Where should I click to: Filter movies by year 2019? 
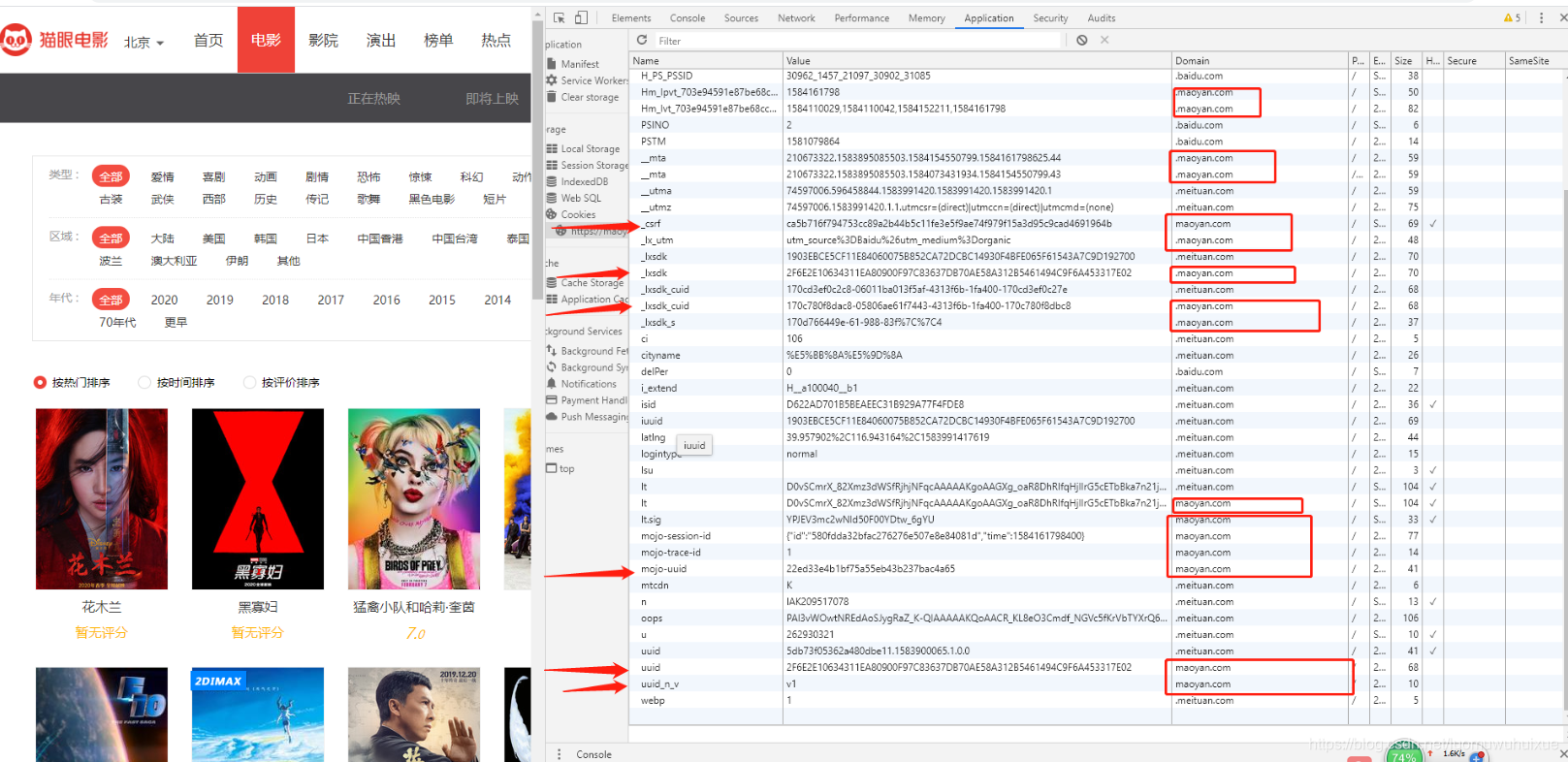[x=220, y=301]
